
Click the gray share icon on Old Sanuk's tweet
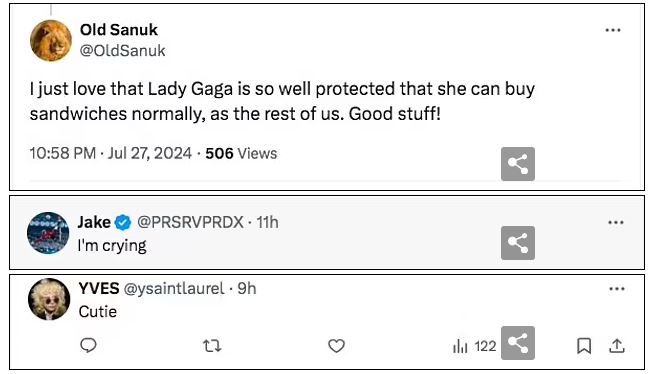pyautogui.click(x=518, y=164)
